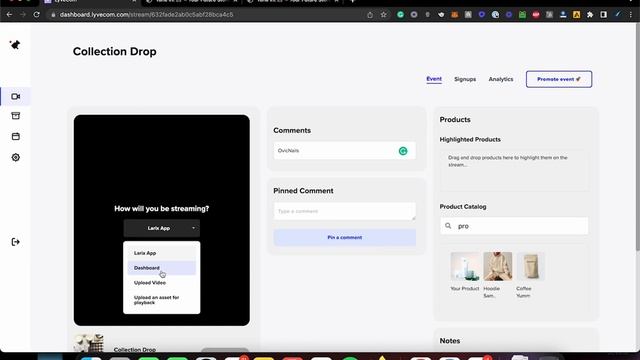
Task: Open the settings gear sidebar icon
Action: (x=16, y=157)
